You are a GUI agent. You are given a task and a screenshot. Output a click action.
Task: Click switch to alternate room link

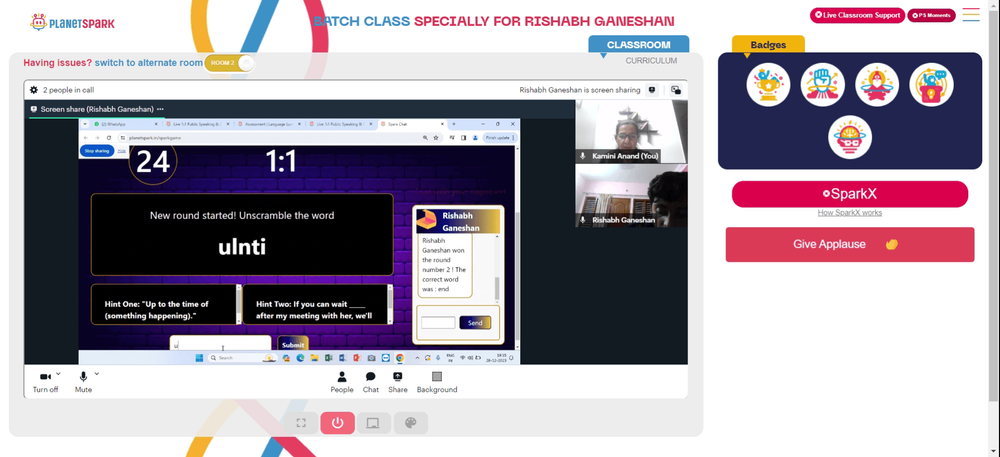tap(149, 62)
